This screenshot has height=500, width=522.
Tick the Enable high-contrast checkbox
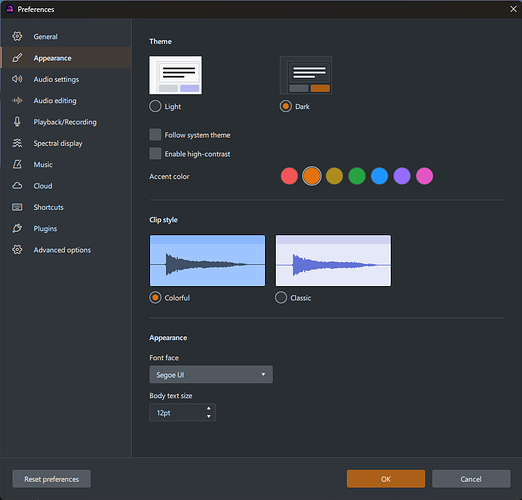coord(155,154)
